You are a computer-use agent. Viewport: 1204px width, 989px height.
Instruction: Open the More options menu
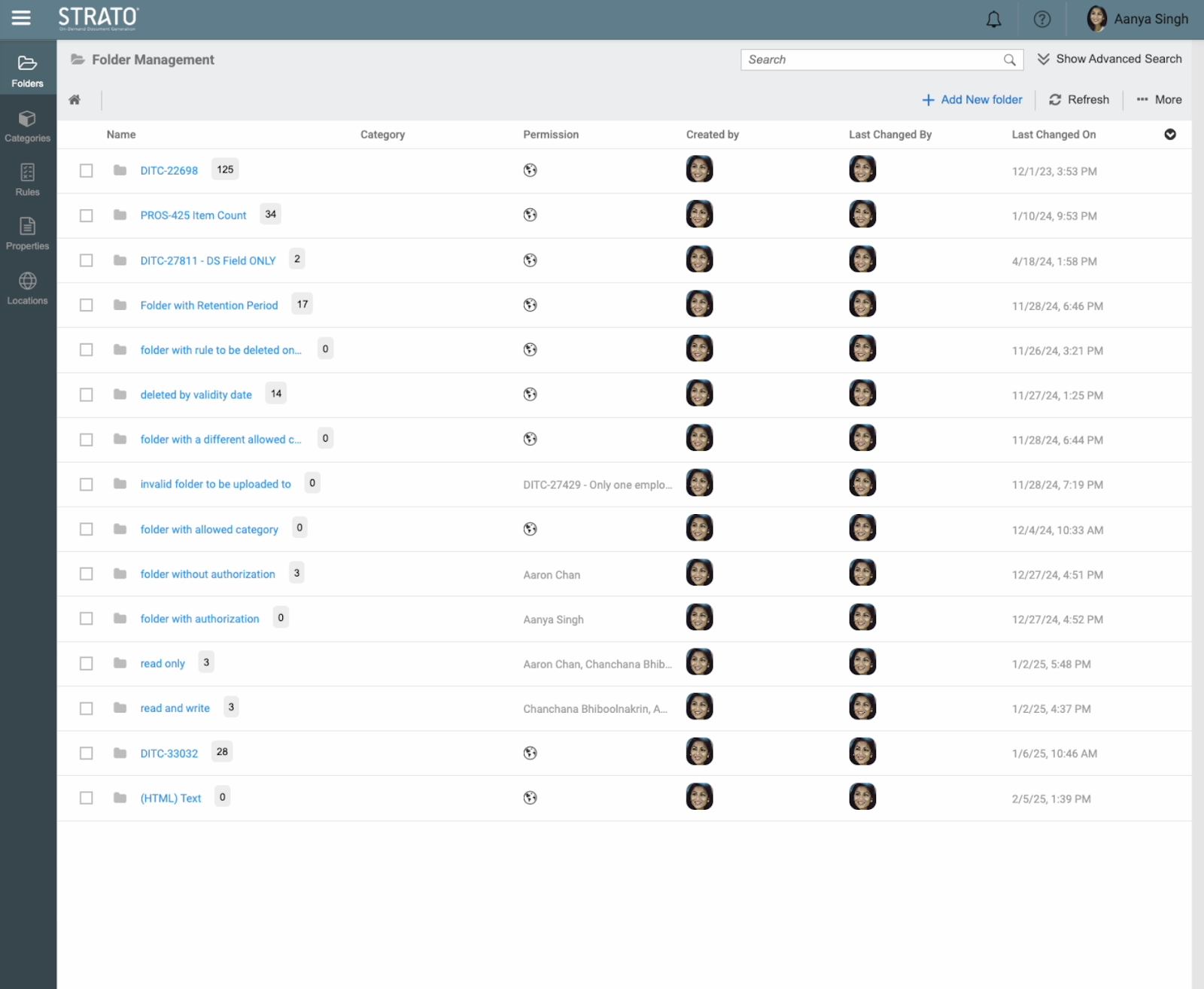pos(1159,100)
